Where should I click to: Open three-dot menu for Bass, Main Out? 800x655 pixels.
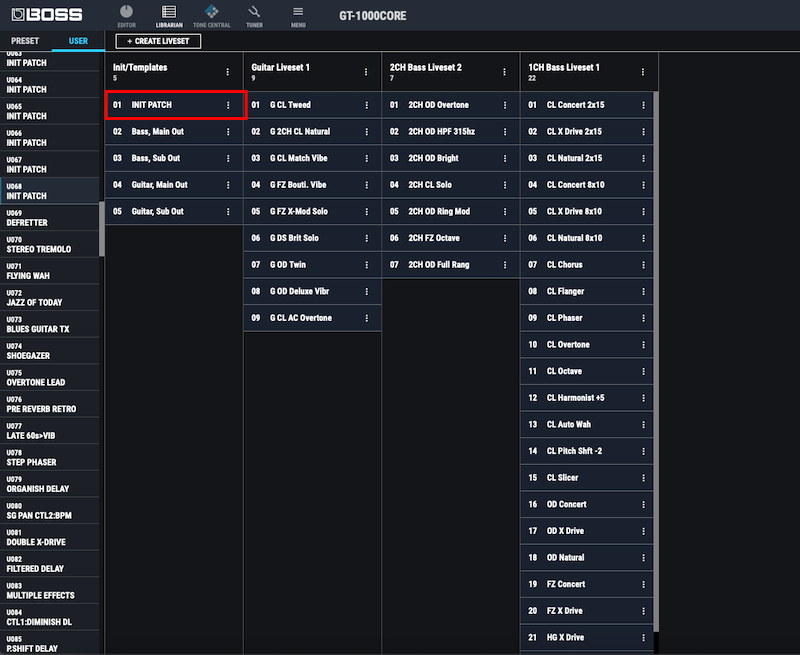click(x=228, y=132)
